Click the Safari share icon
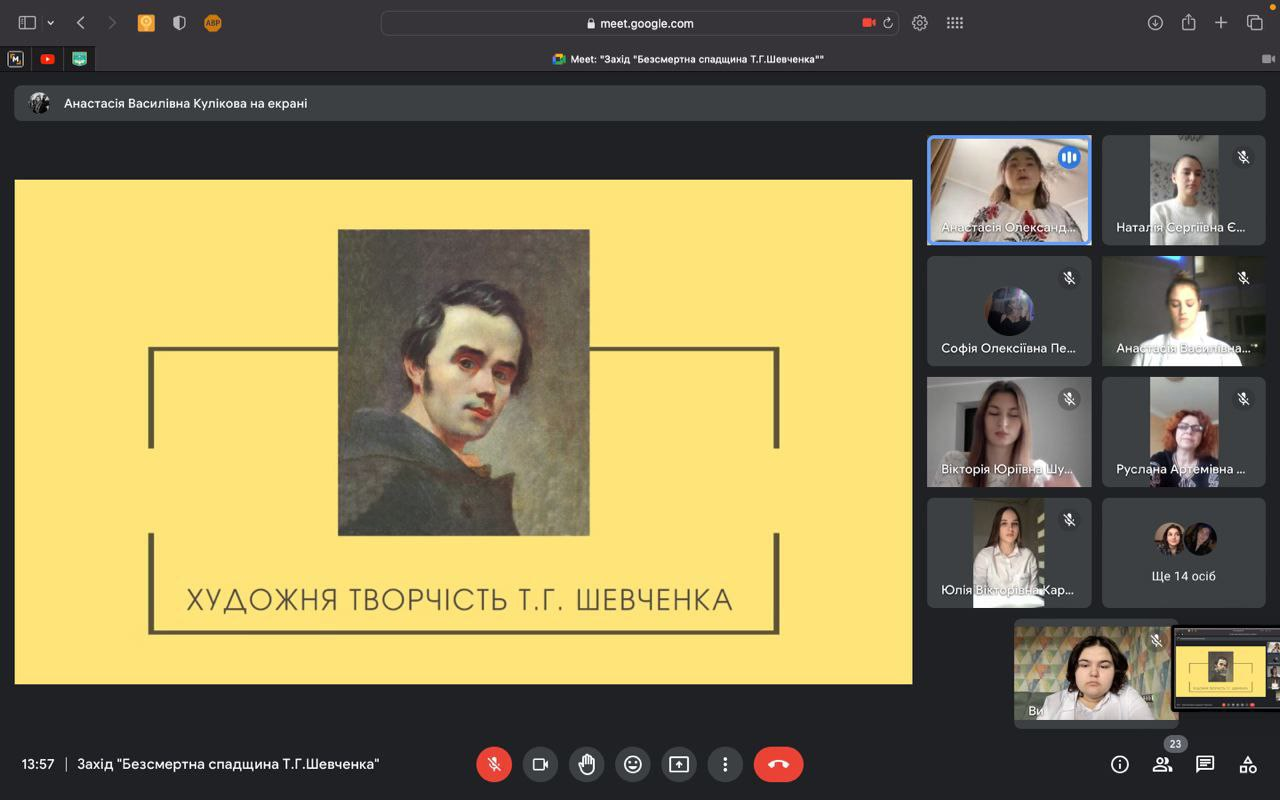Screen dimensions: 1280x800 [1188, 23]
